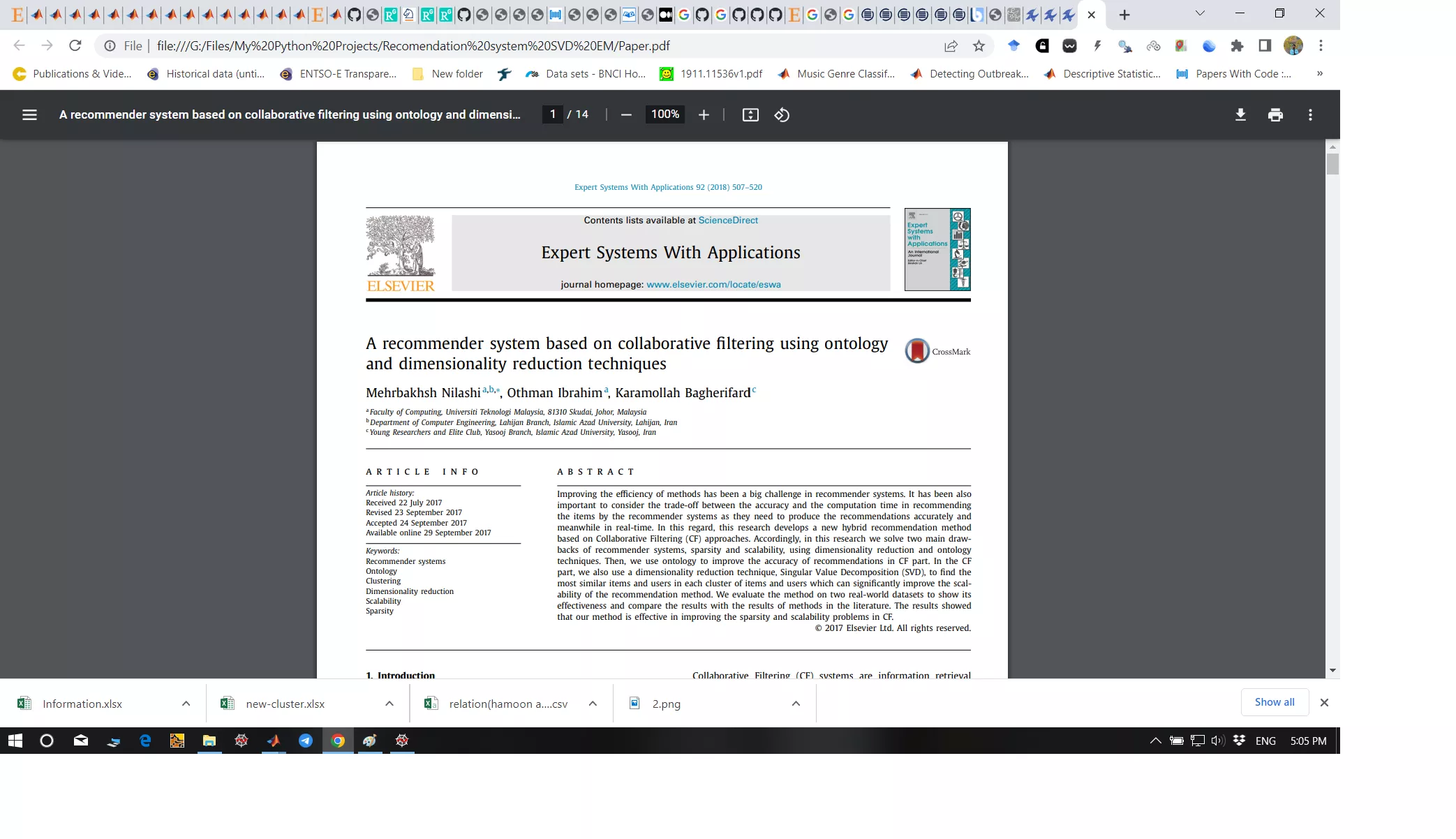Open volume control in system tray

[x=1218, y=741]
